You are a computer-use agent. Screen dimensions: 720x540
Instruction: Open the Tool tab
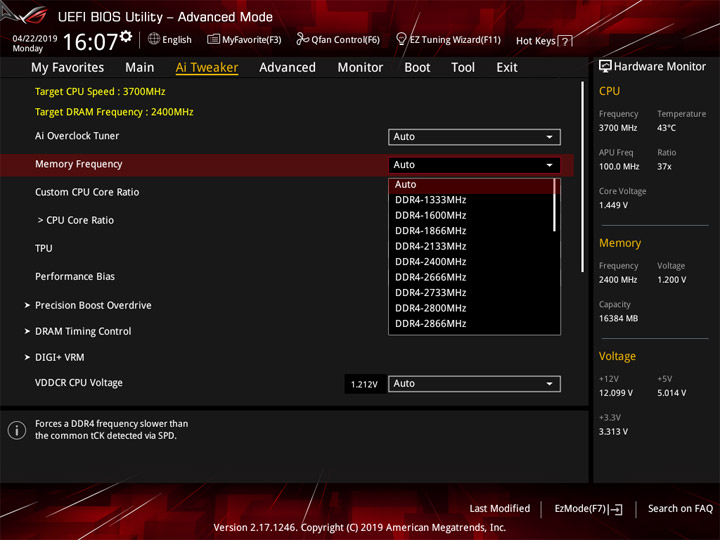coord(463,68)
